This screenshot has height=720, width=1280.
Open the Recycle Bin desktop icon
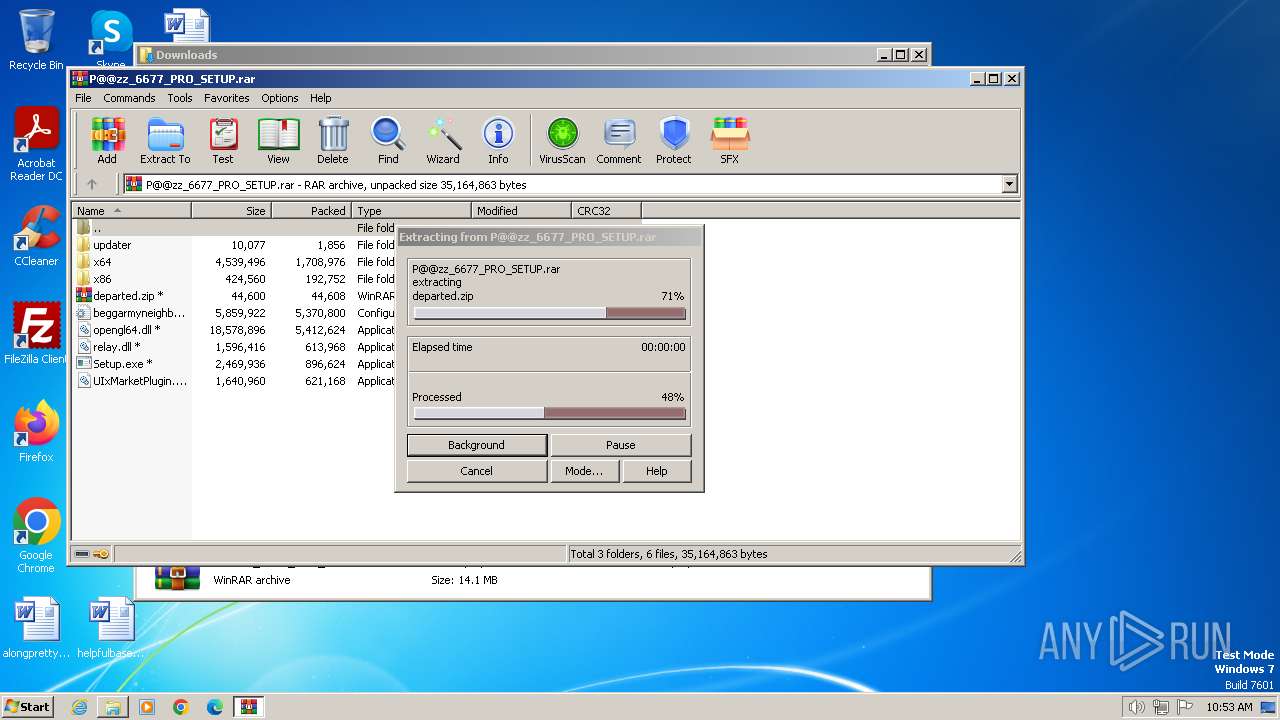[36, 40]
